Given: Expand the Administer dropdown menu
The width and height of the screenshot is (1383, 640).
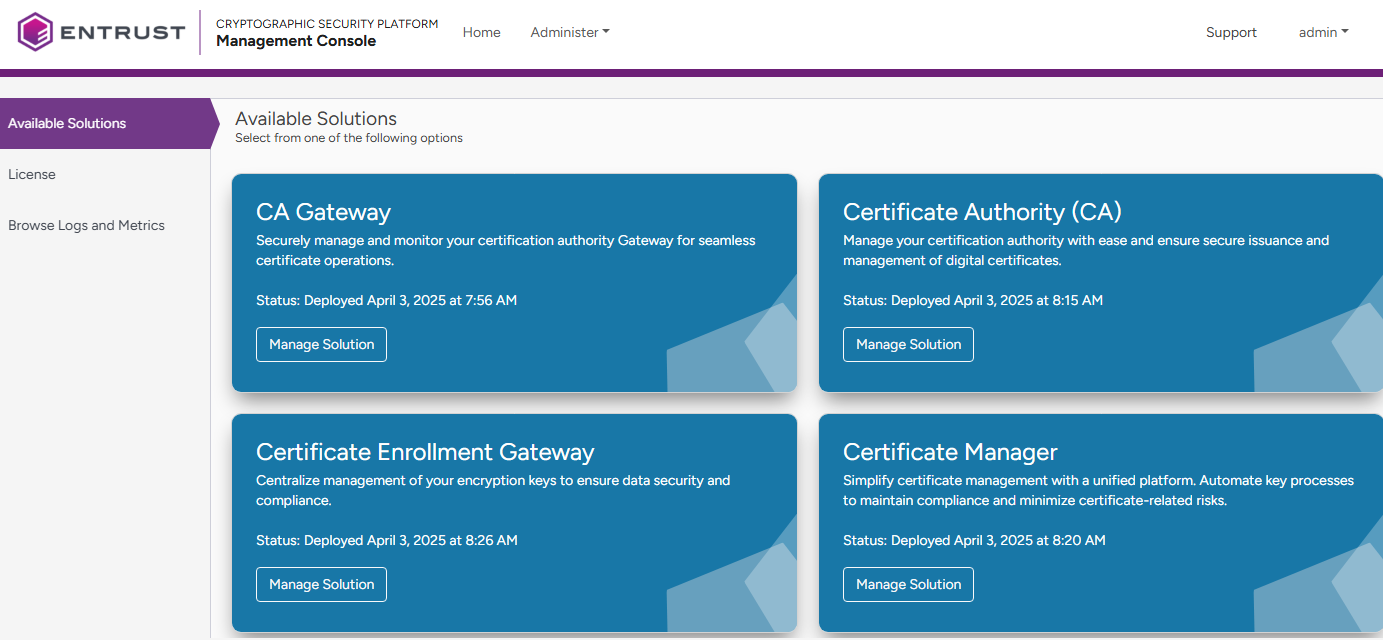Looking at the screenshot, I should pos(569,32).
